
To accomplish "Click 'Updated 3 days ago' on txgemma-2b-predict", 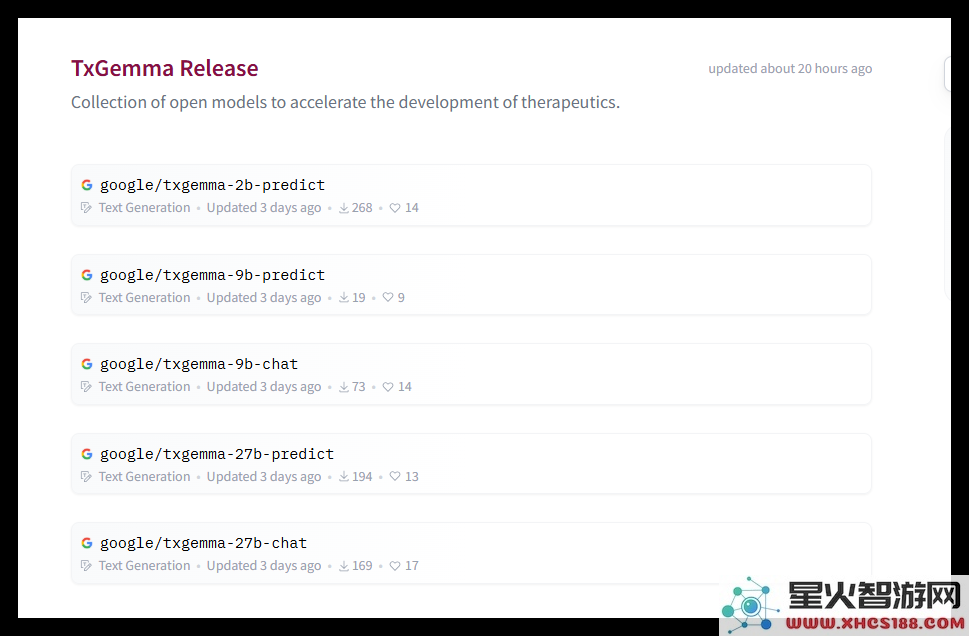I will (264, 208).
